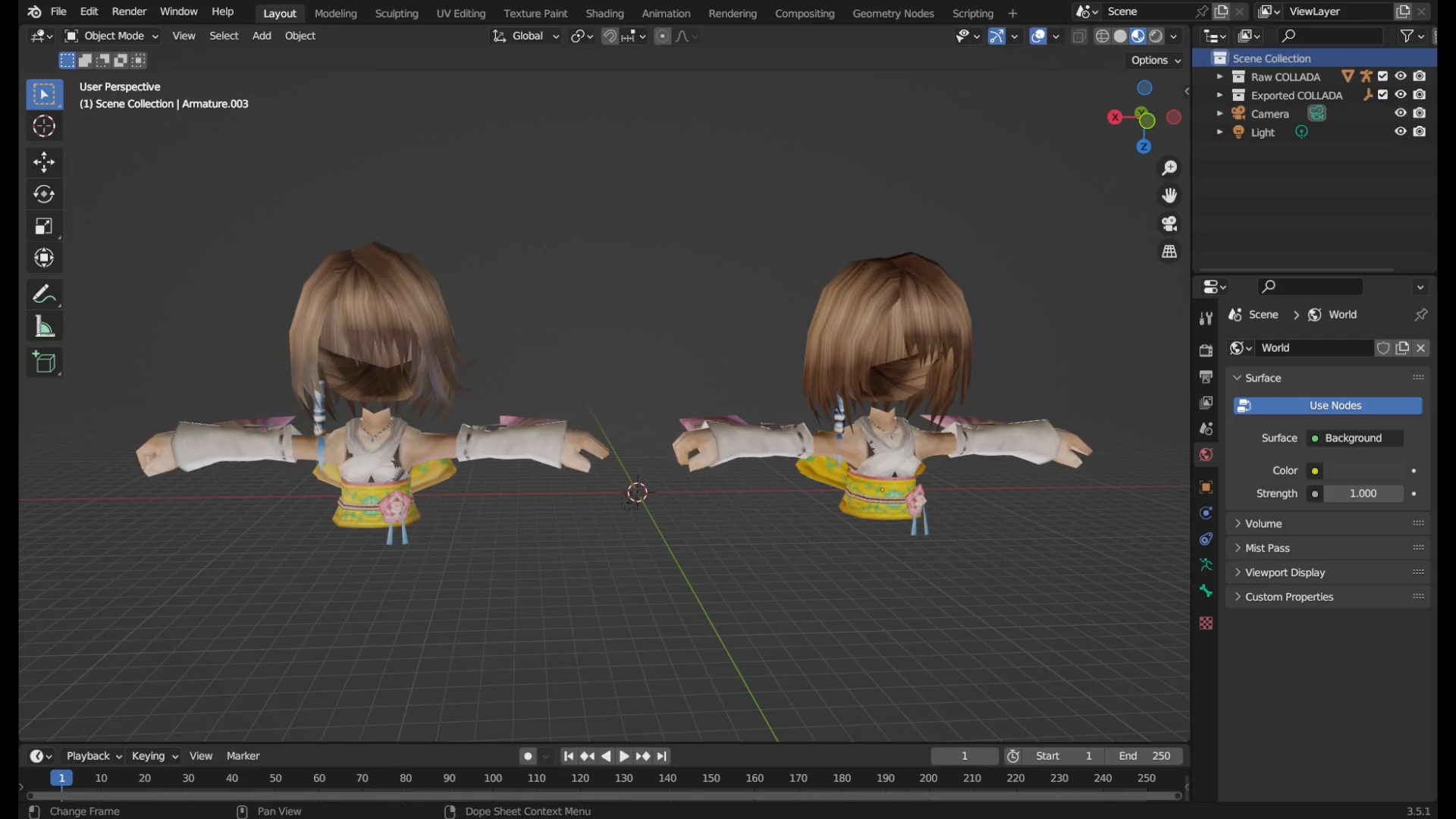The height and width of the screenshot is (819, 1456).
Task: Open the Render menu
Action: (129, 11)
